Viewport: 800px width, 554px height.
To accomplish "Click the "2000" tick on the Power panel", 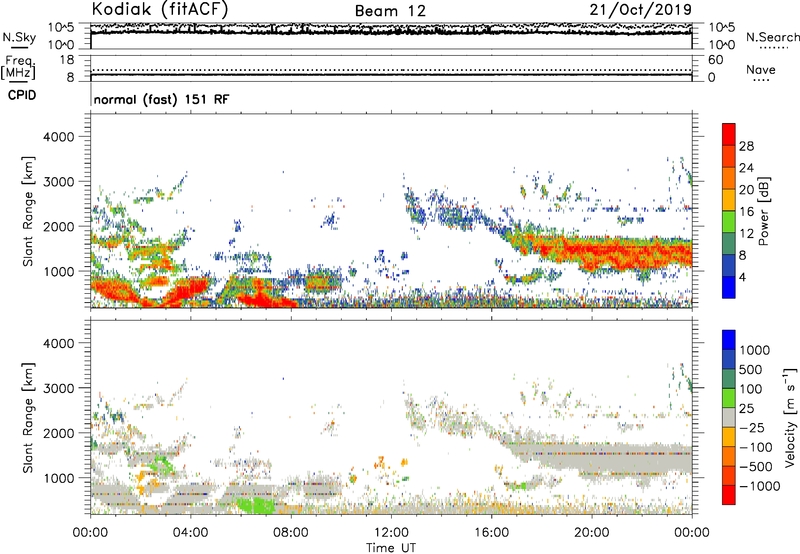I will 58,226.
